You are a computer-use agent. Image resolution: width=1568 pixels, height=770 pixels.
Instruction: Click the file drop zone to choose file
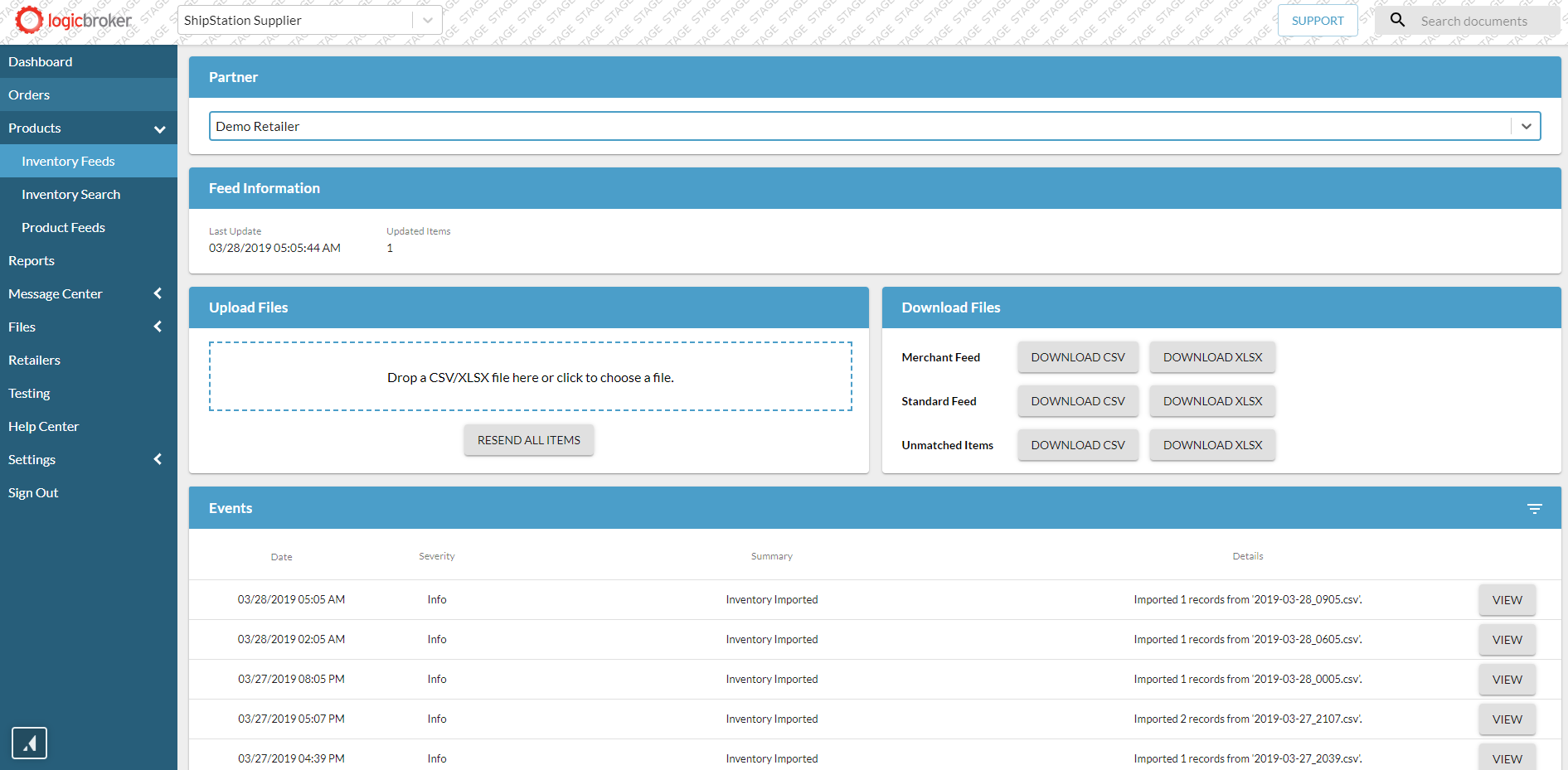531,376
